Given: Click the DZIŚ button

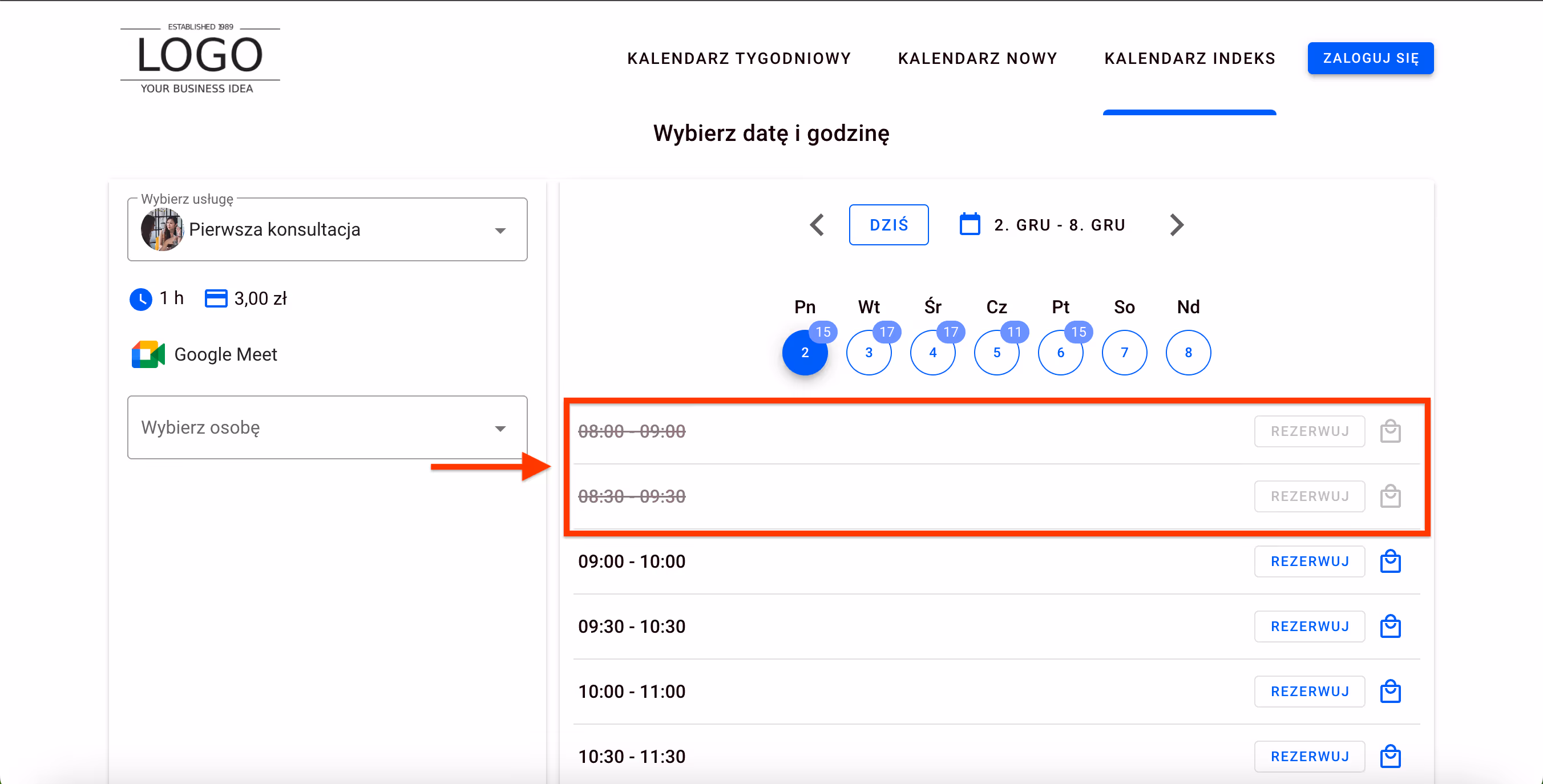Looking at the screenshot, I should point(889,225).
